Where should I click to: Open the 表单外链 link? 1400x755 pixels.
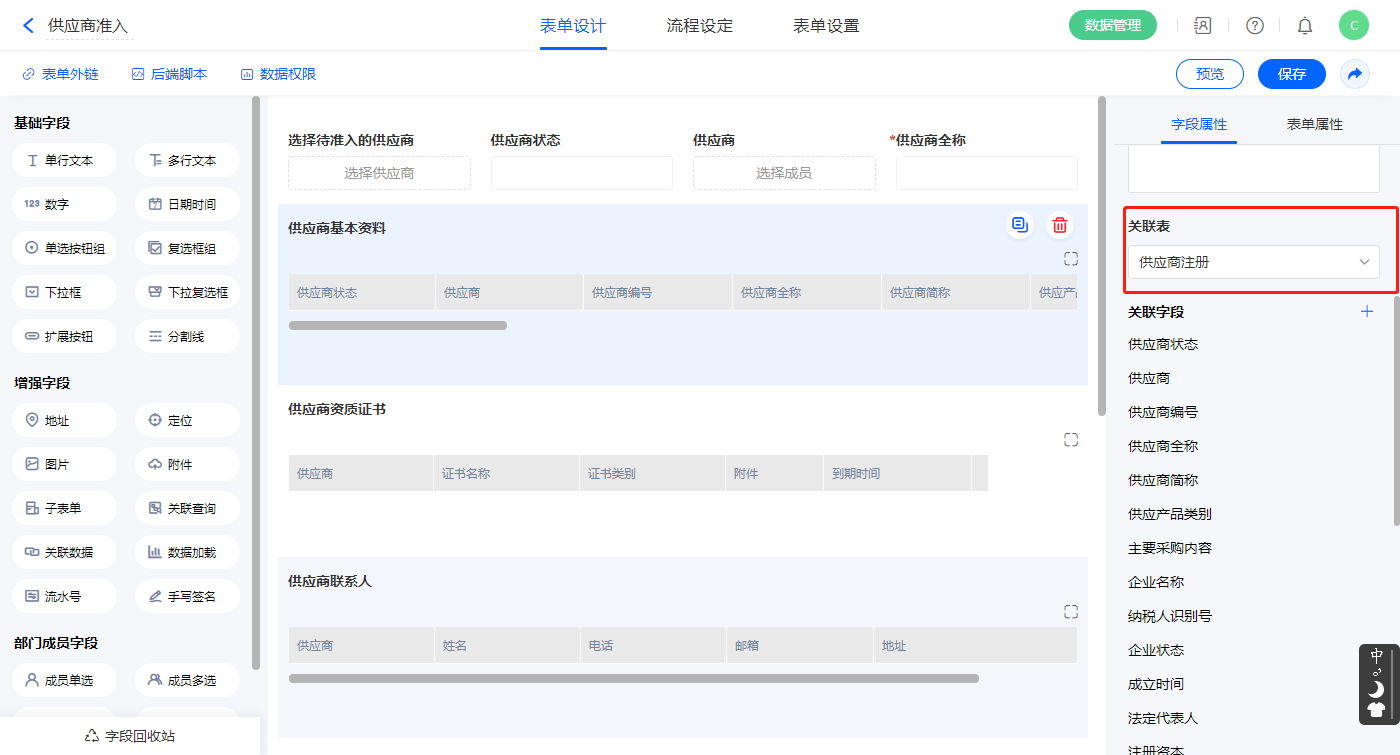tap(60, 74)
